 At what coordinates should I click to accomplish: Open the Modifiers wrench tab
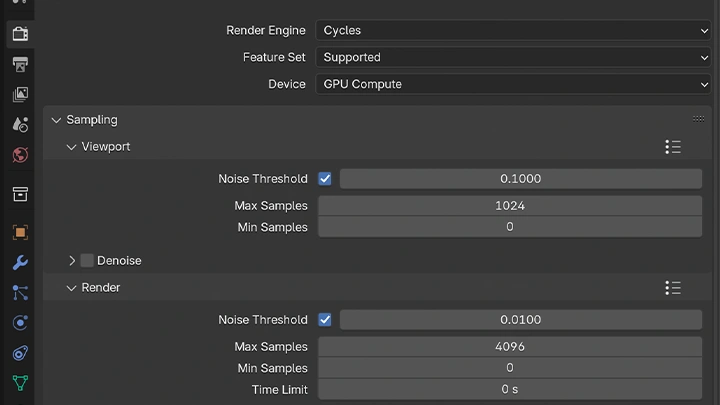(19, 263)
